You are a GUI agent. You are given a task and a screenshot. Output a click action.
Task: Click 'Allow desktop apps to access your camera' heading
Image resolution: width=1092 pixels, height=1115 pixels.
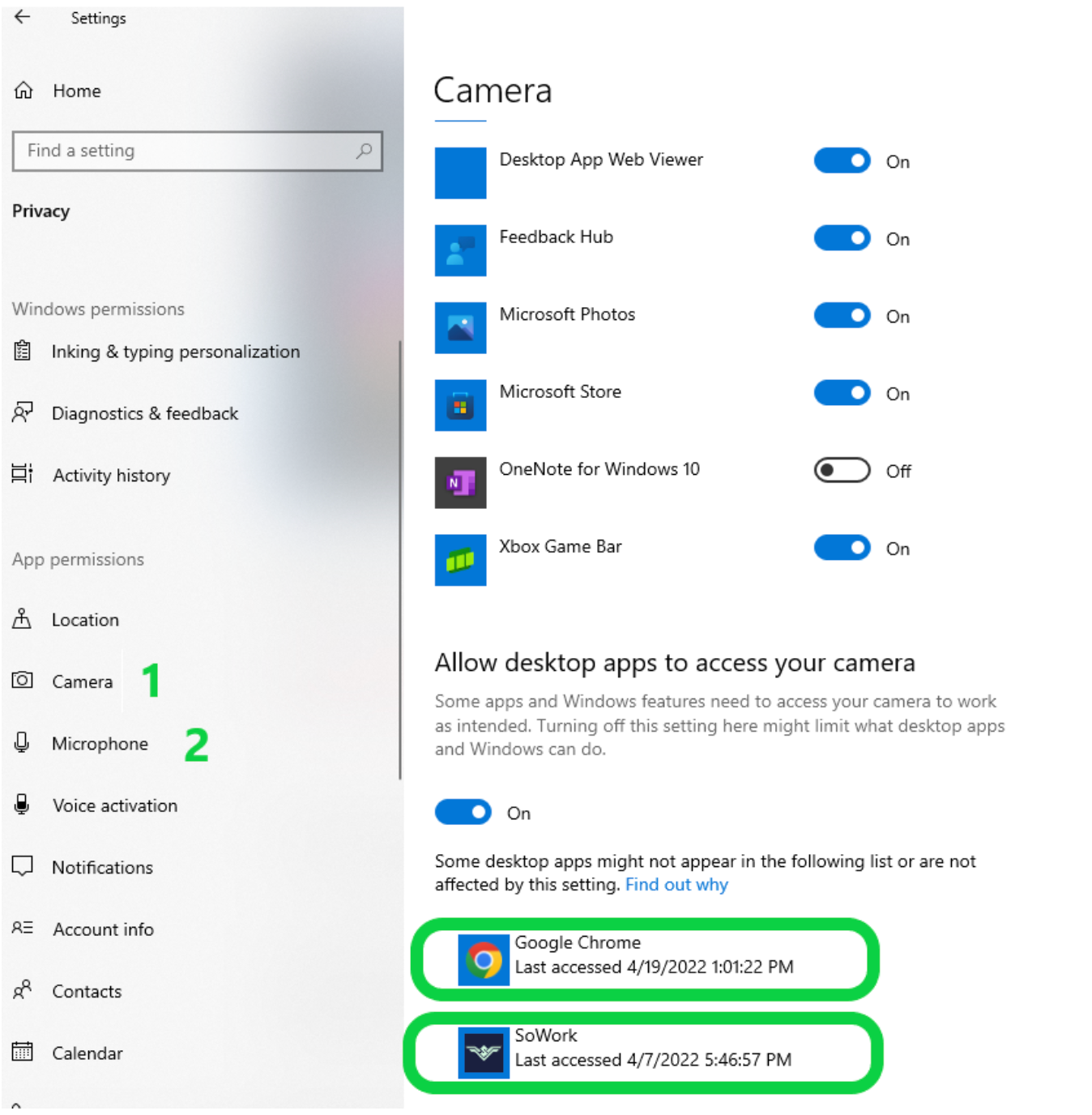675,663
